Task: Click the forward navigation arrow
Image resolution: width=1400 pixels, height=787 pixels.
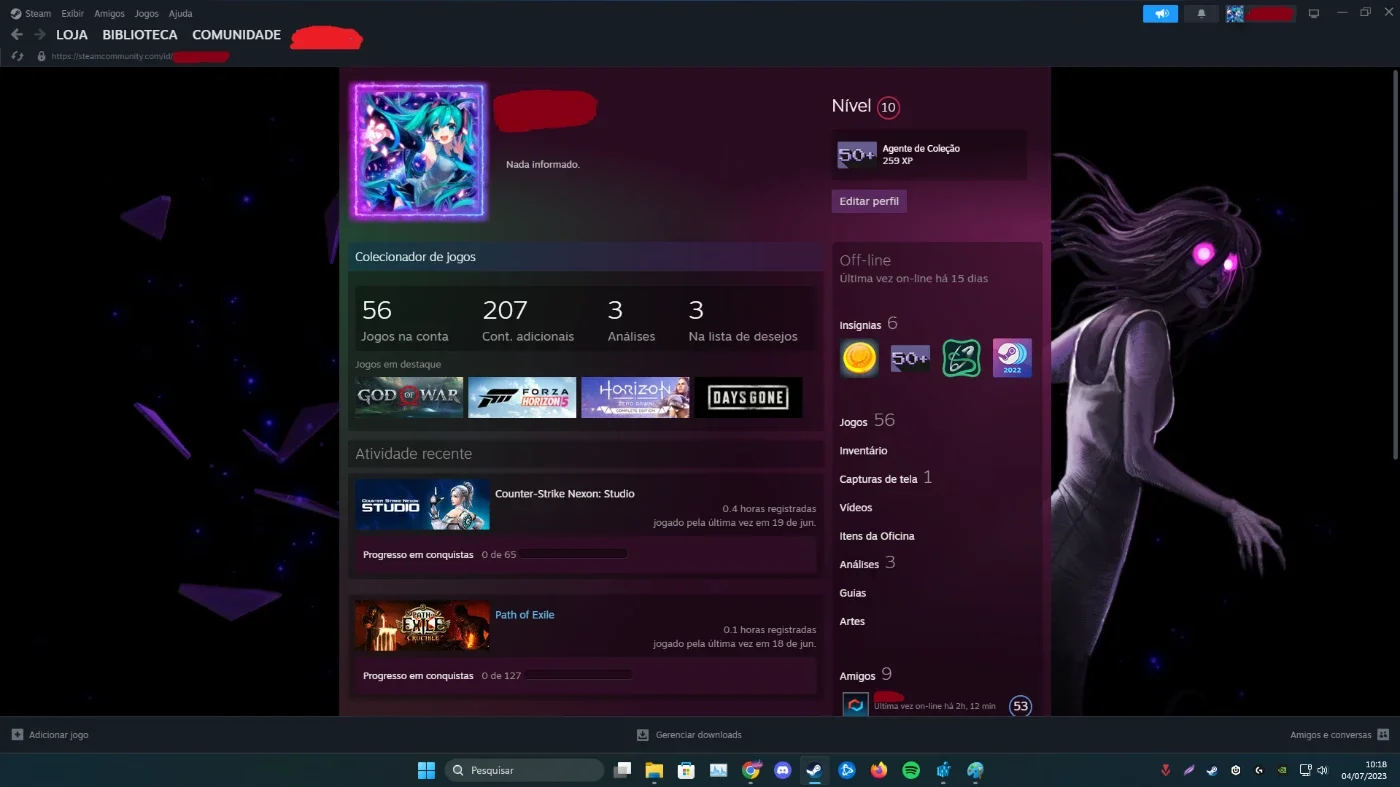Action: pos(40,34)
